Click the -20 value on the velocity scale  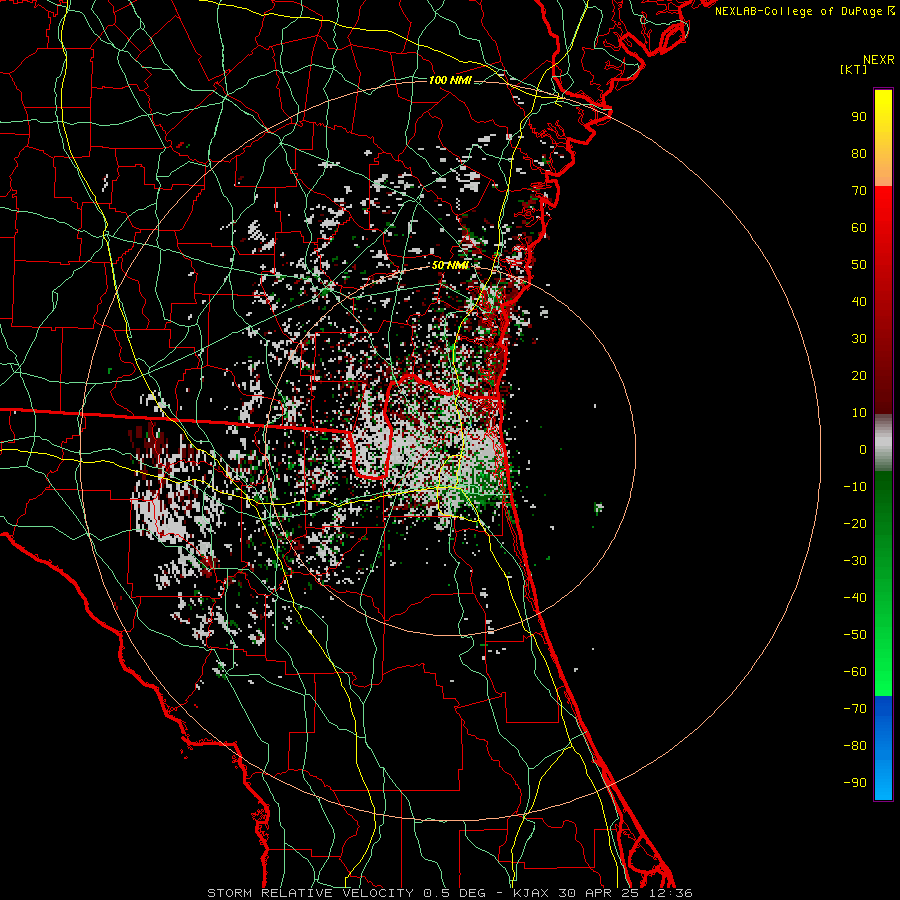click(x=855, y=523)
